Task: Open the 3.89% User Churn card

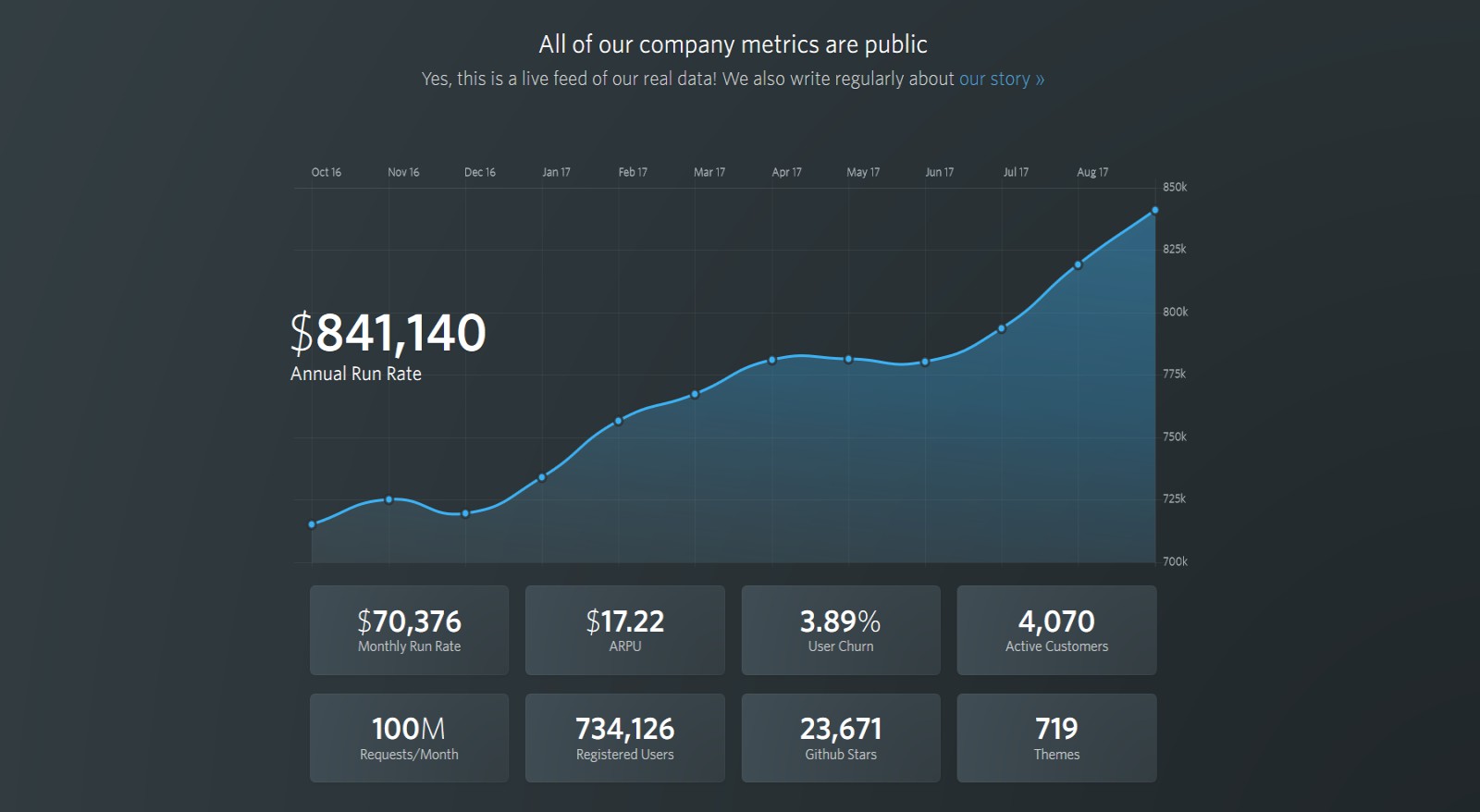Action: (x=841, y=630)
